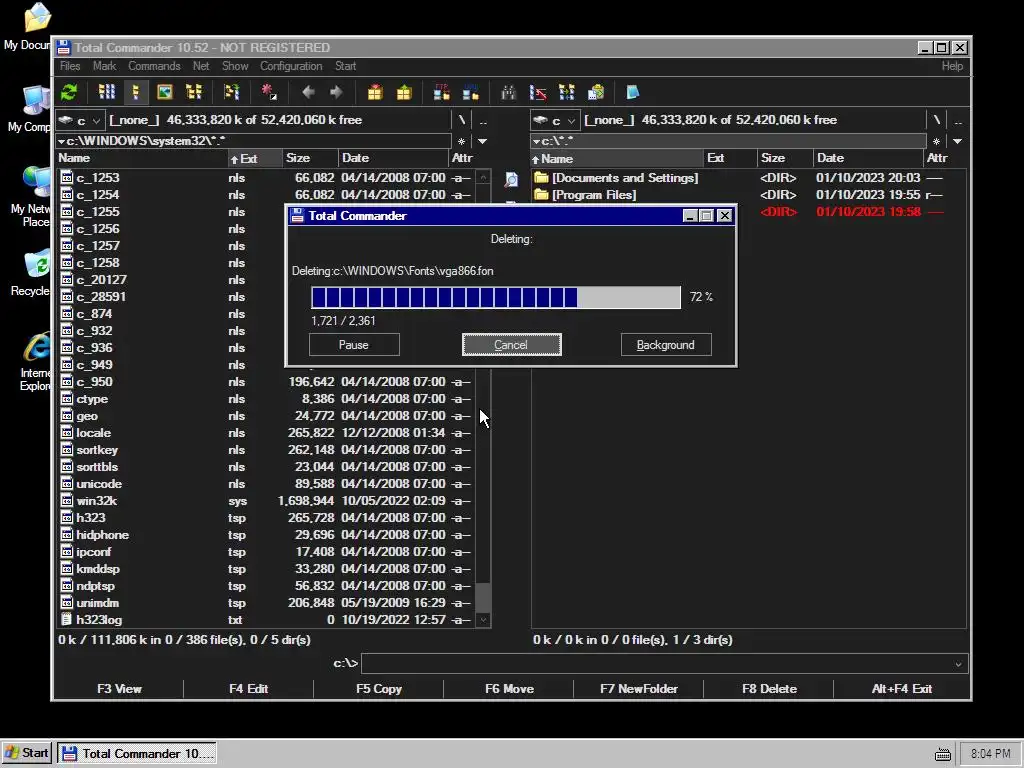Open the FTP connect toolbar icon
The height and width of the screenshot is (768, 1024).
coord(441,92)
